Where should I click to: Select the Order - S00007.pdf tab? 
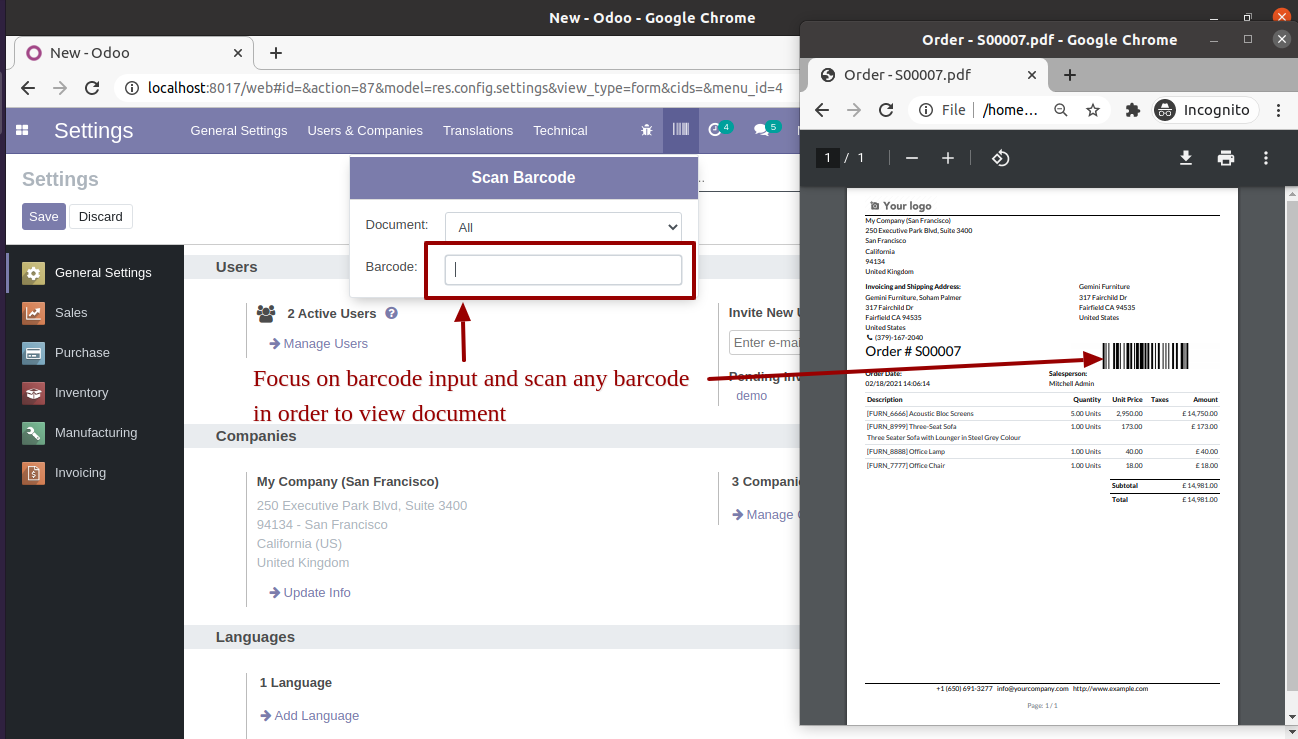tap(927, 75)
